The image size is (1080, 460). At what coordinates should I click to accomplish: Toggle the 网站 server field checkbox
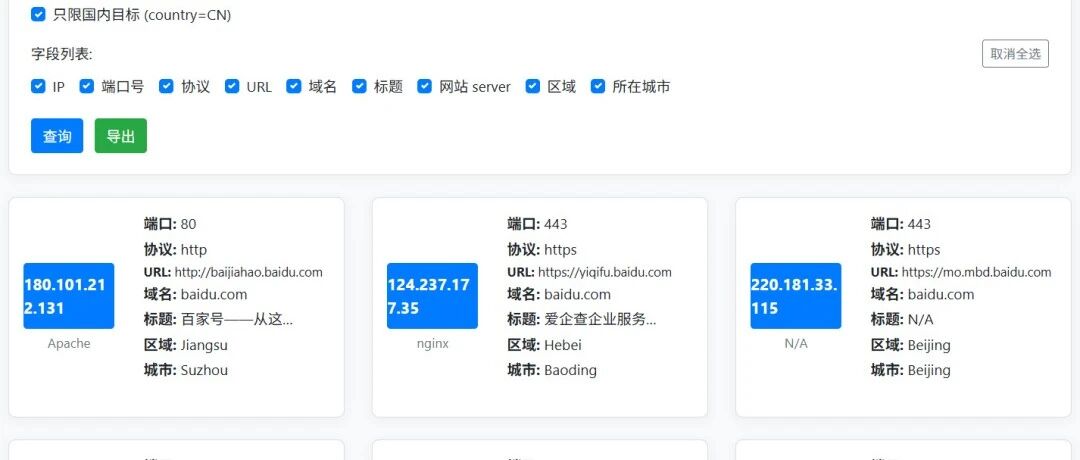425,86
